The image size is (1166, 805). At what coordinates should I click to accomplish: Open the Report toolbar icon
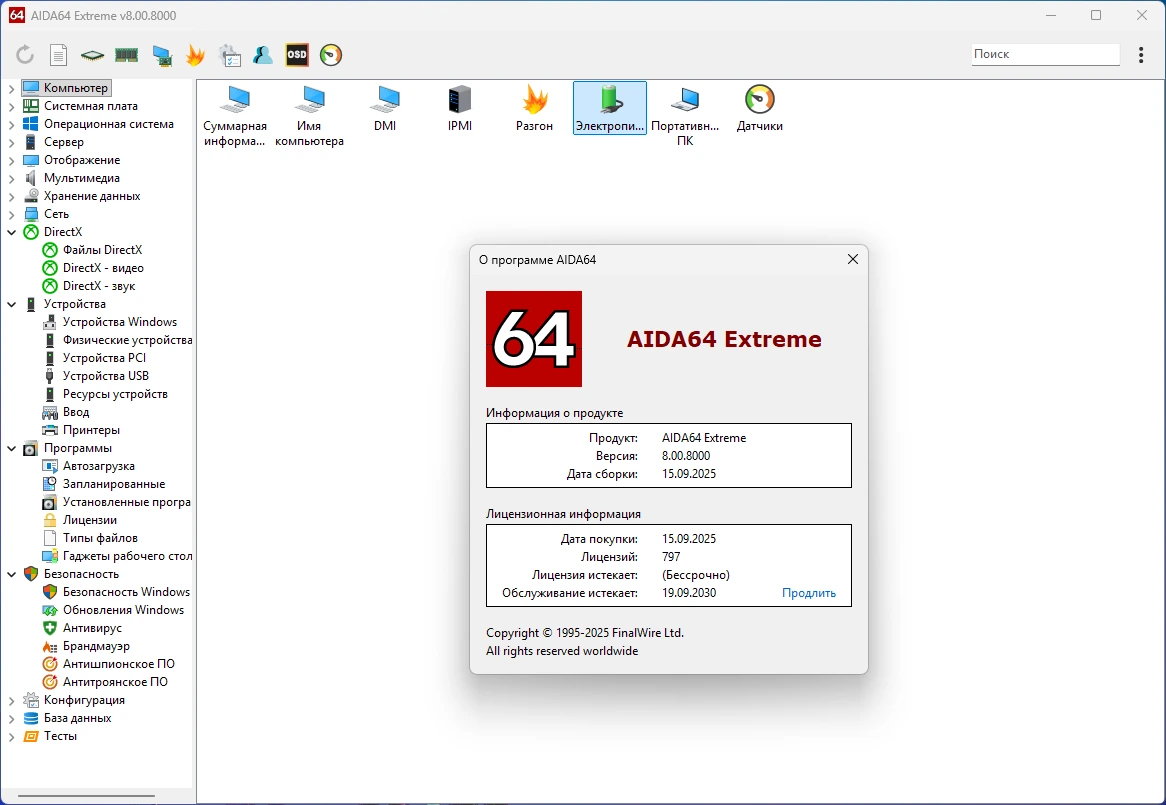click(58, 54)
